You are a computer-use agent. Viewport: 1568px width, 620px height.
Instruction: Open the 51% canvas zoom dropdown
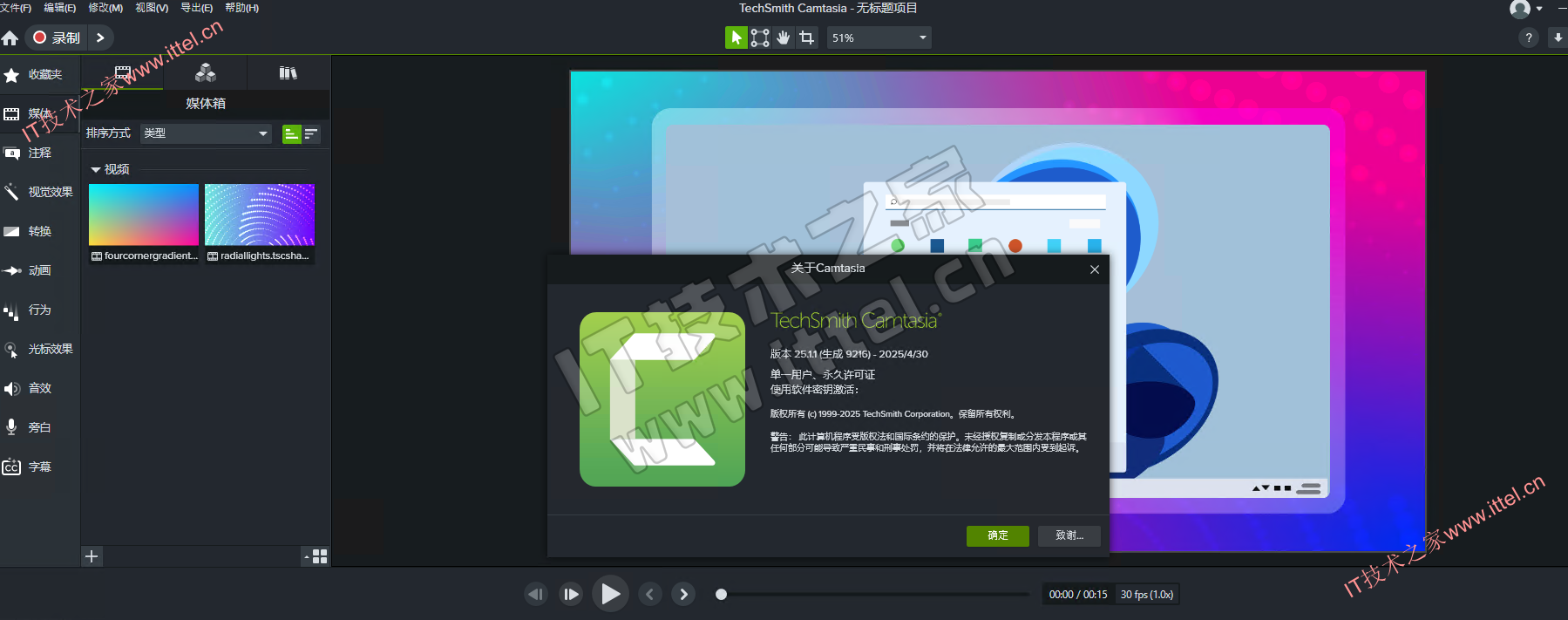(x=879, y=37)
